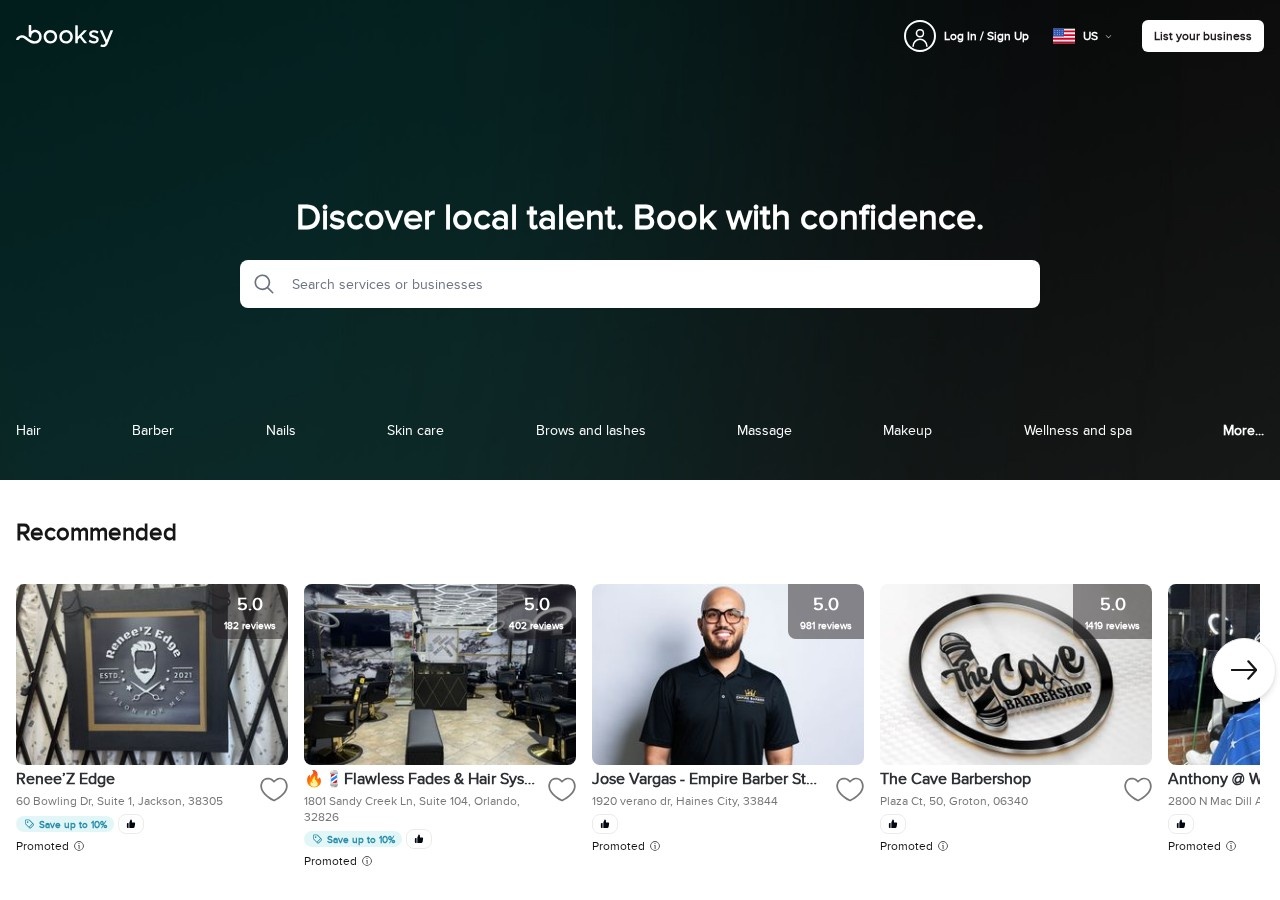
Task: Open Promoted info icon for The Cave Barbershop
Action: coord(943,846)
